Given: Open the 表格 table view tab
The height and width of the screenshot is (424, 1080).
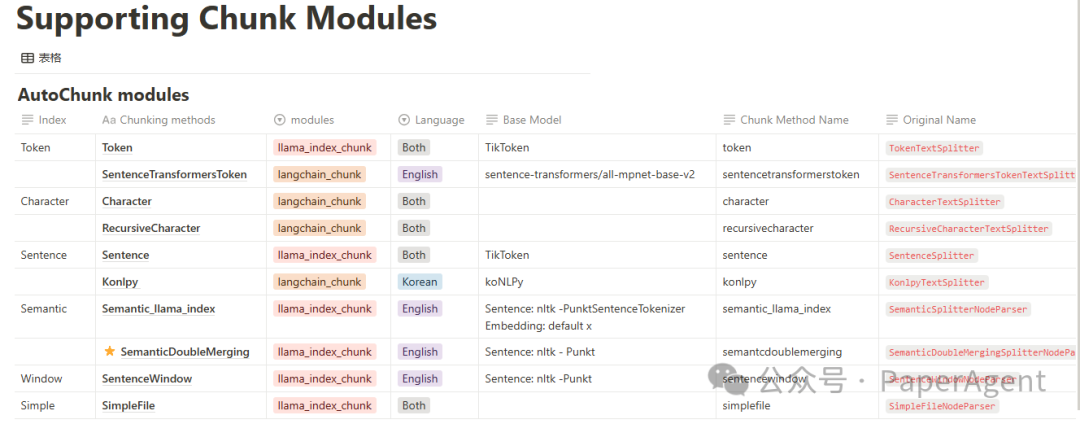Looking at the screenshot, I should click(41, 59).
